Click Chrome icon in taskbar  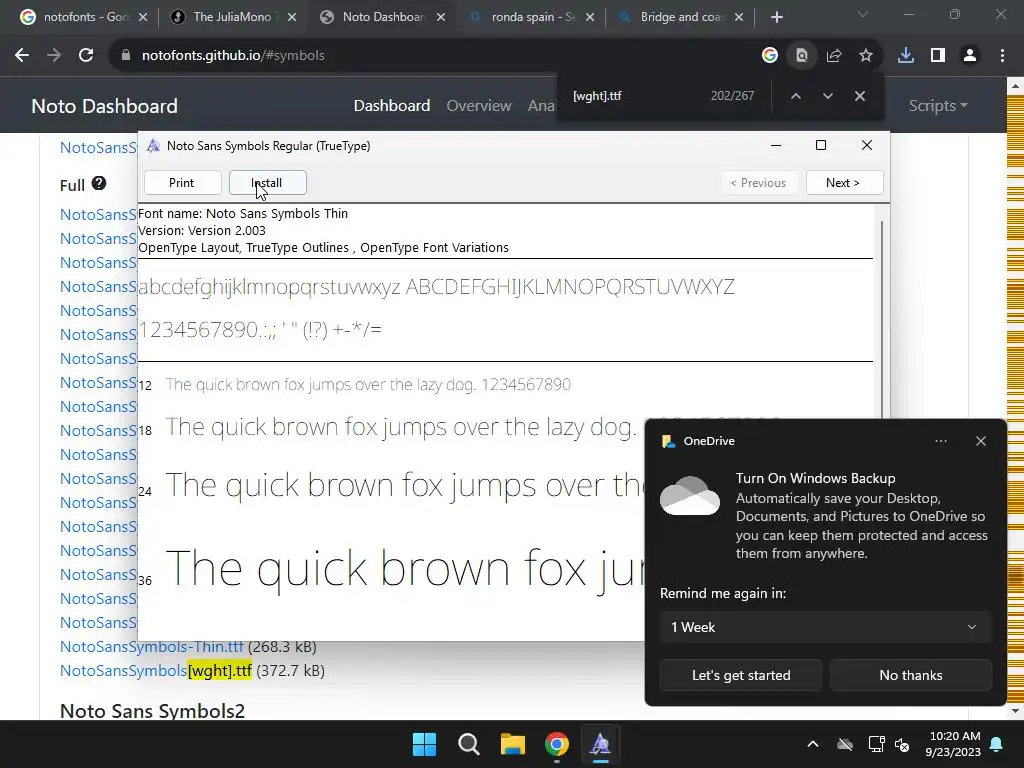click(557, 744)
